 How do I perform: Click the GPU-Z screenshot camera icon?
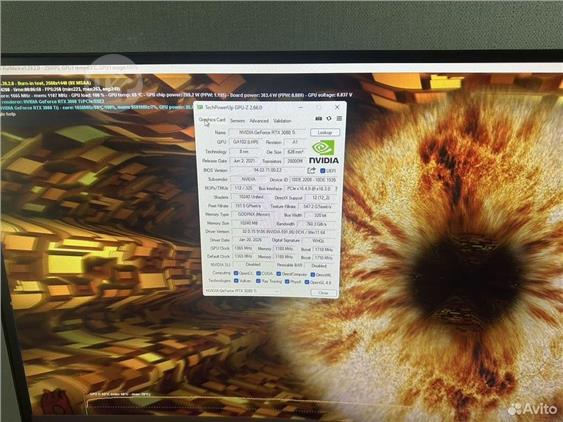click(x=318, y=118)
